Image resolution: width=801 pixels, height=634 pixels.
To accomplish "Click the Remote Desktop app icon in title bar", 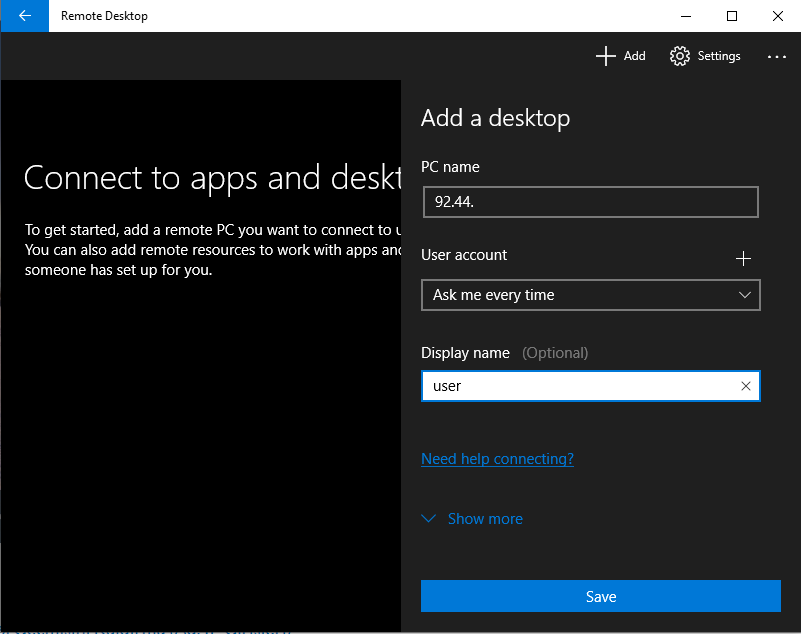I will click(23, 15).
